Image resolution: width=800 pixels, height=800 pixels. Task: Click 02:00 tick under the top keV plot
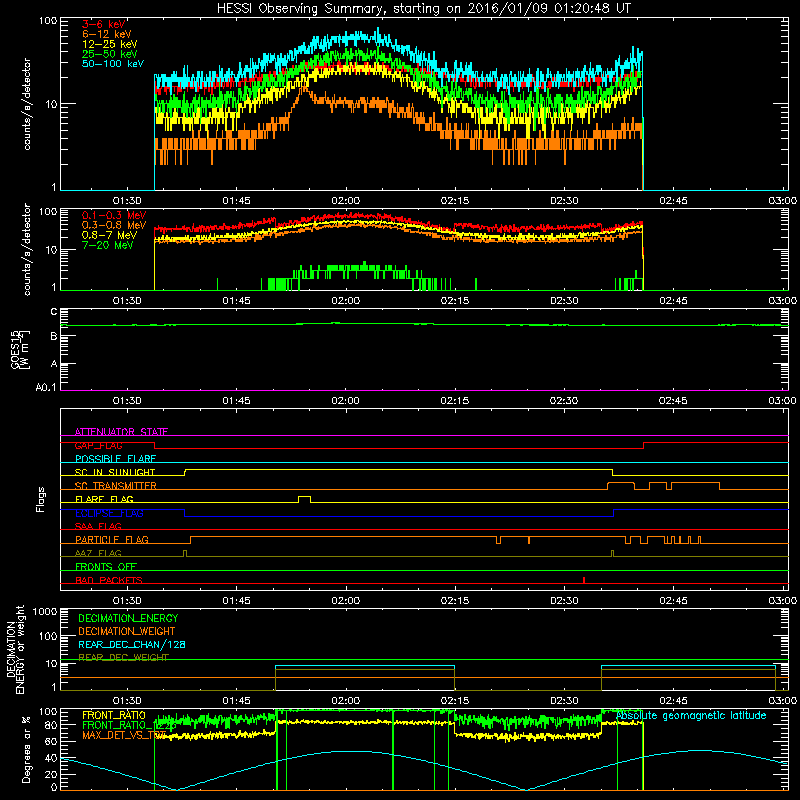345,201
